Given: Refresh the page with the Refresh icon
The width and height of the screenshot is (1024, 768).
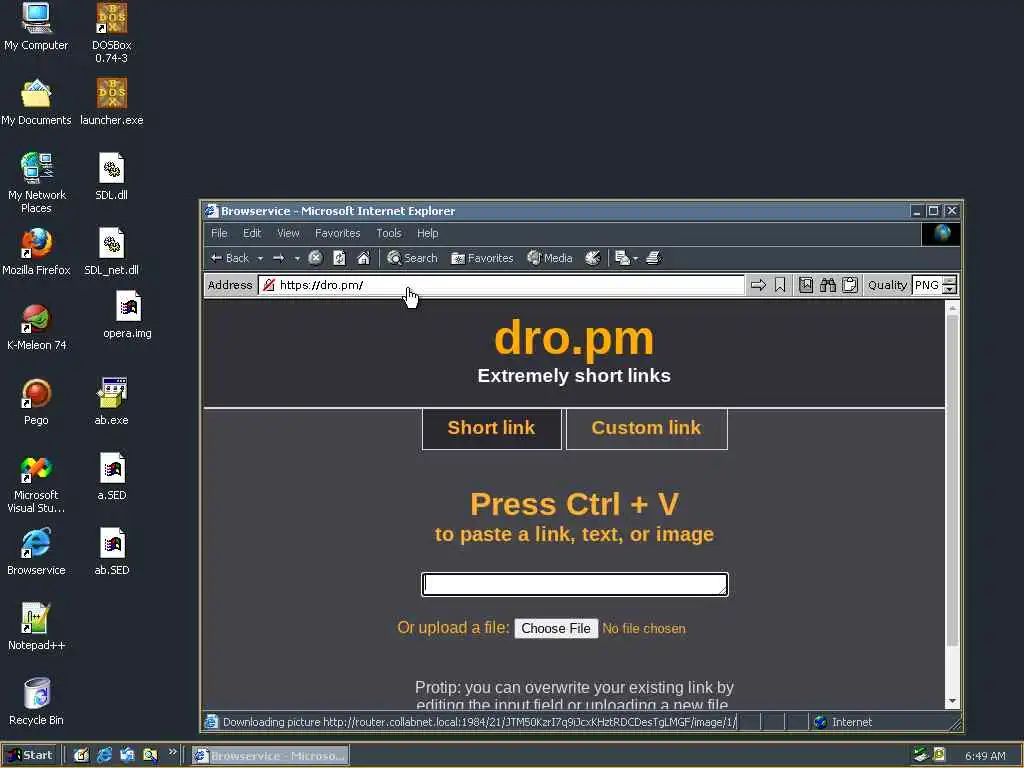Looking at the screenshot, I should 340,258.
